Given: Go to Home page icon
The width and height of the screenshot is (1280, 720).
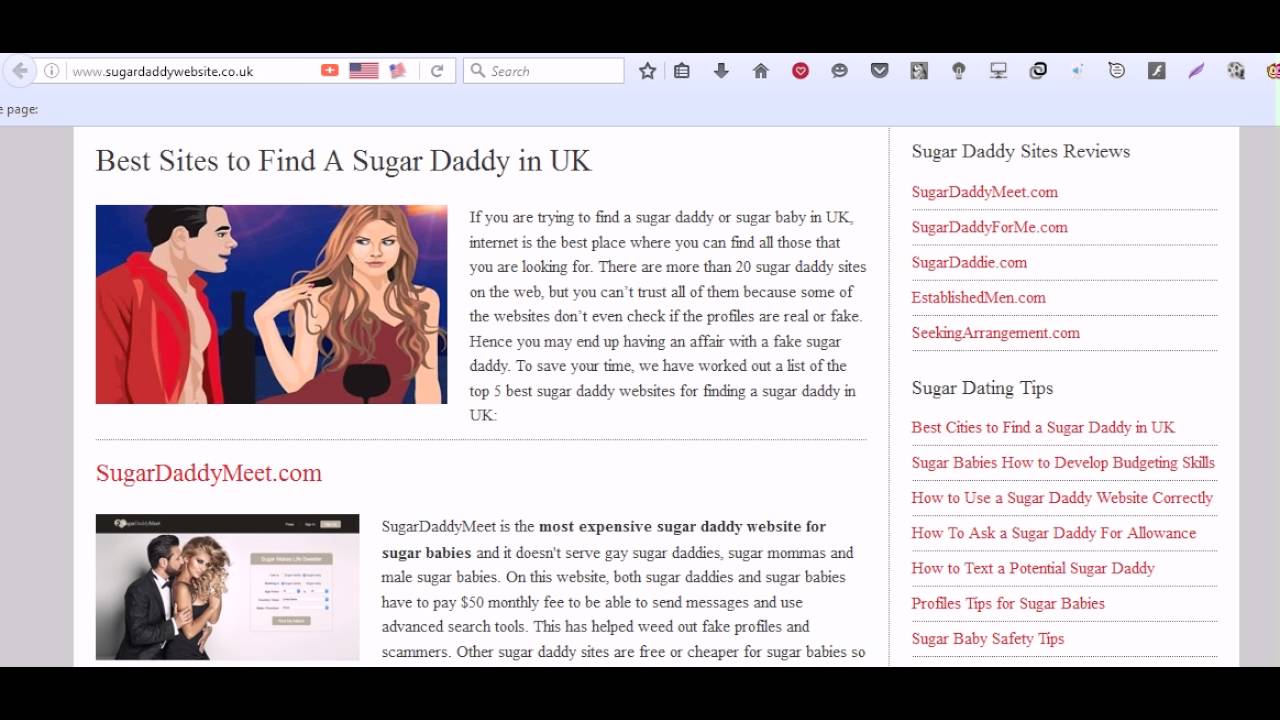Looking at the screenshot, I should 761,71.
